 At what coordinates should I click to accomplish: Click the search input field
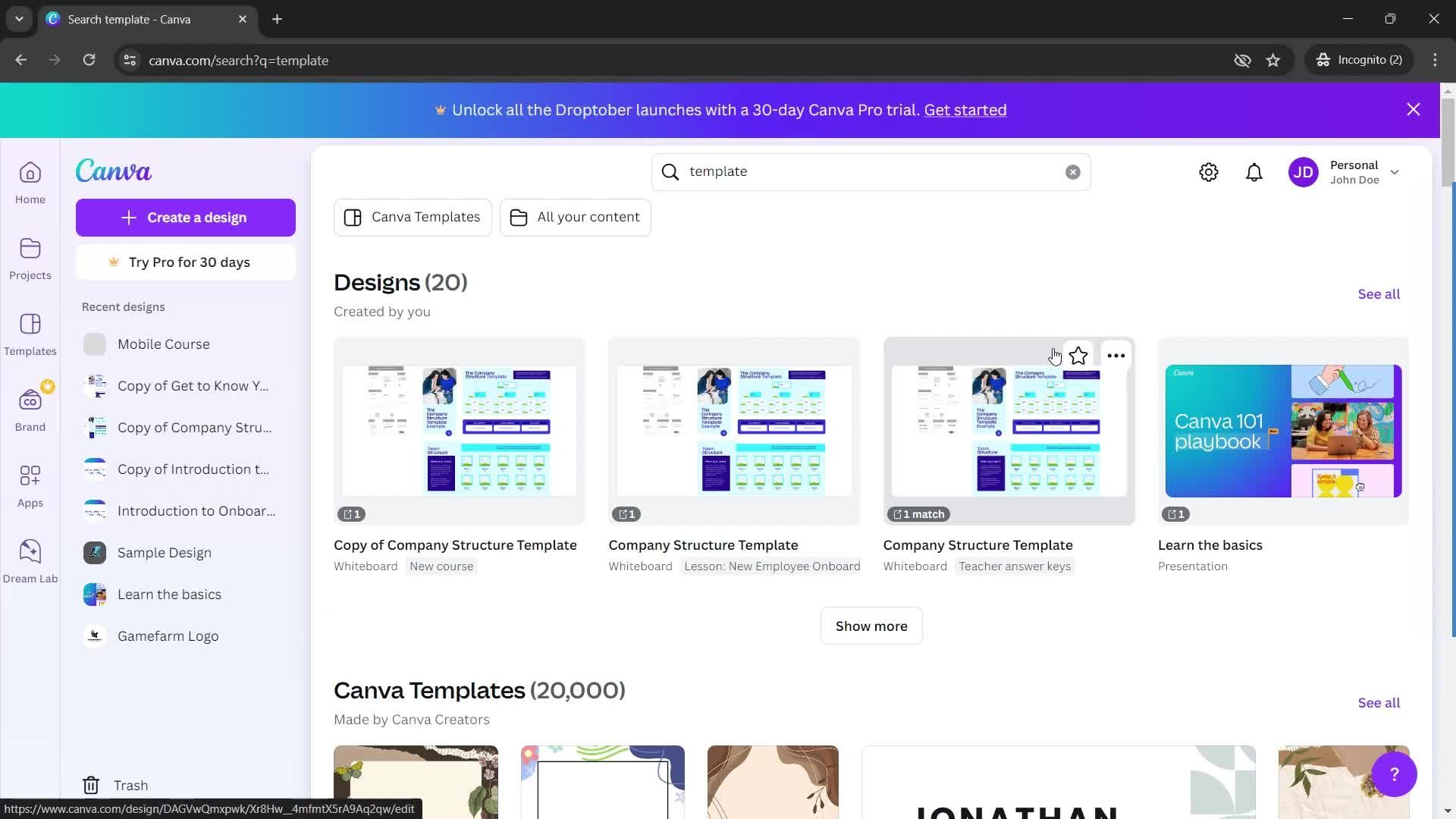871,172
